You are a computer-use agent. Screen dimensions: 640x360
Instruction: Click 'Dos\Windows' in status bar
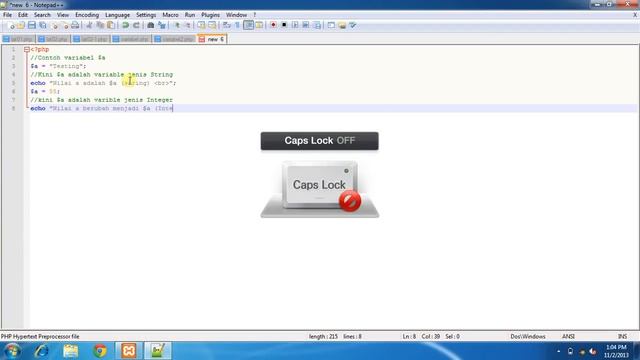pyautogui.click(x=528, y=336)
